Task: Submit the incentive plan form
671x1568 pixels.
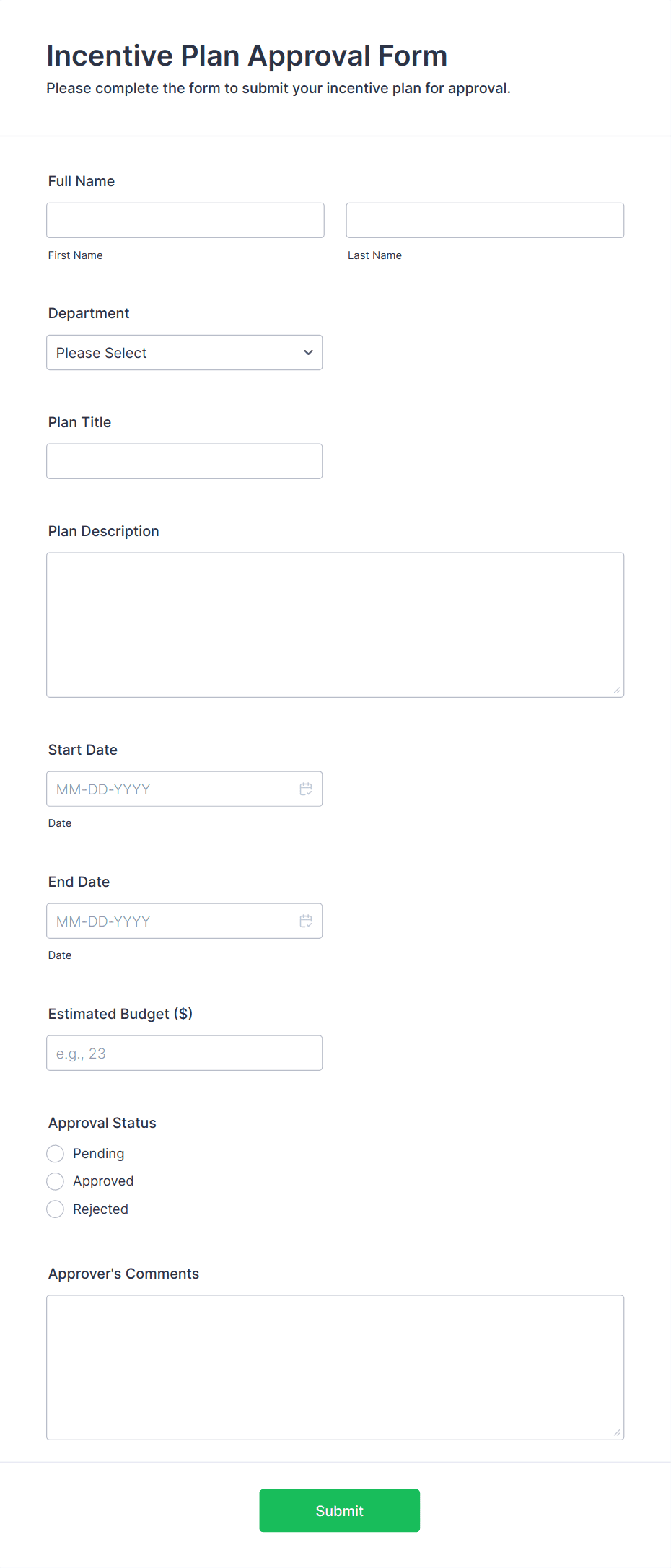Action: pyautogui.click(x=340, y=1511)
